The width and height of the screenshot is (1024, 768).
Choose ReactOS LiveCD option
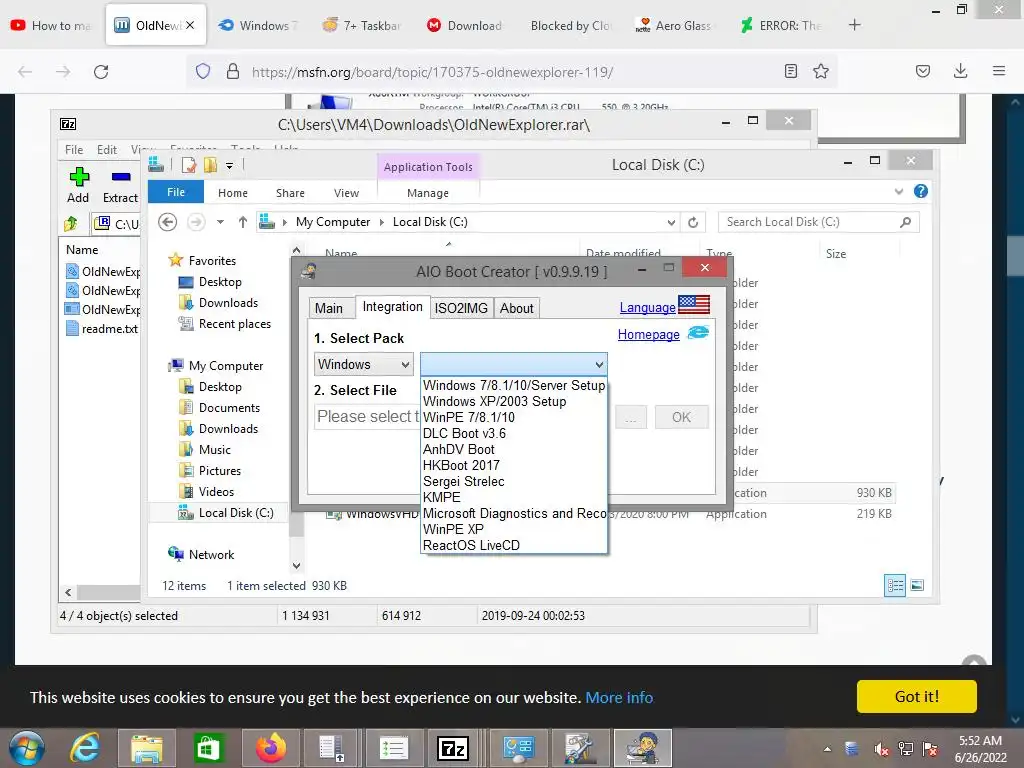(x=471, y=545)
